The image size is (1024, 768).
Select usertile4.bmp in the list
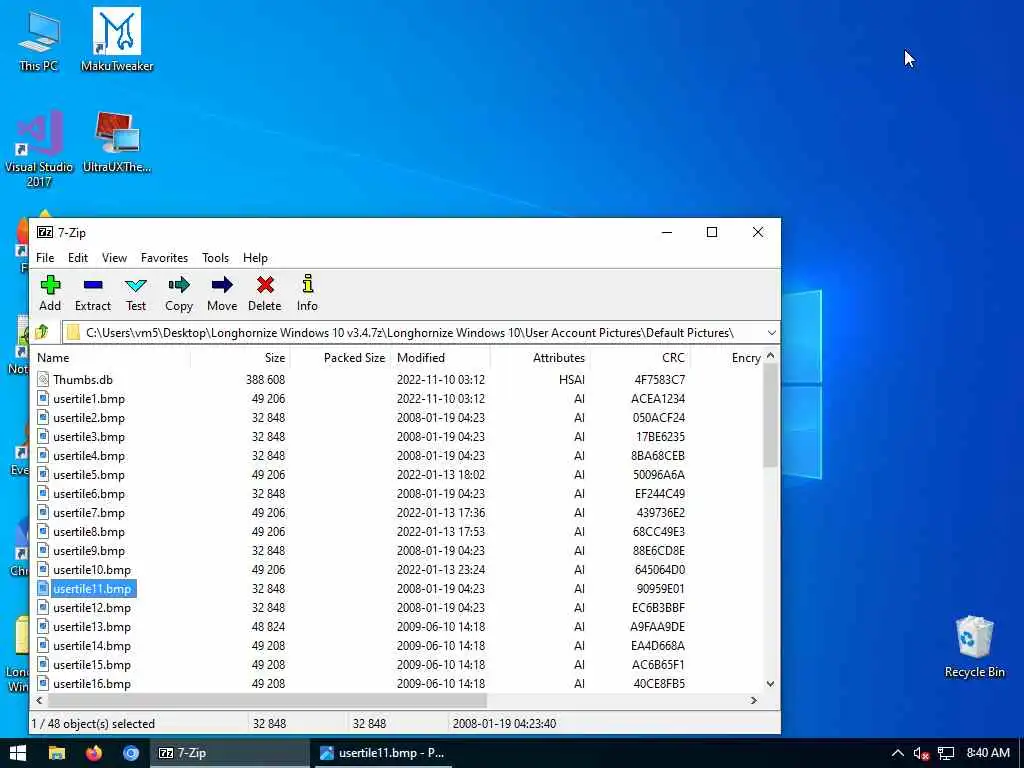(x=89, y=455)
